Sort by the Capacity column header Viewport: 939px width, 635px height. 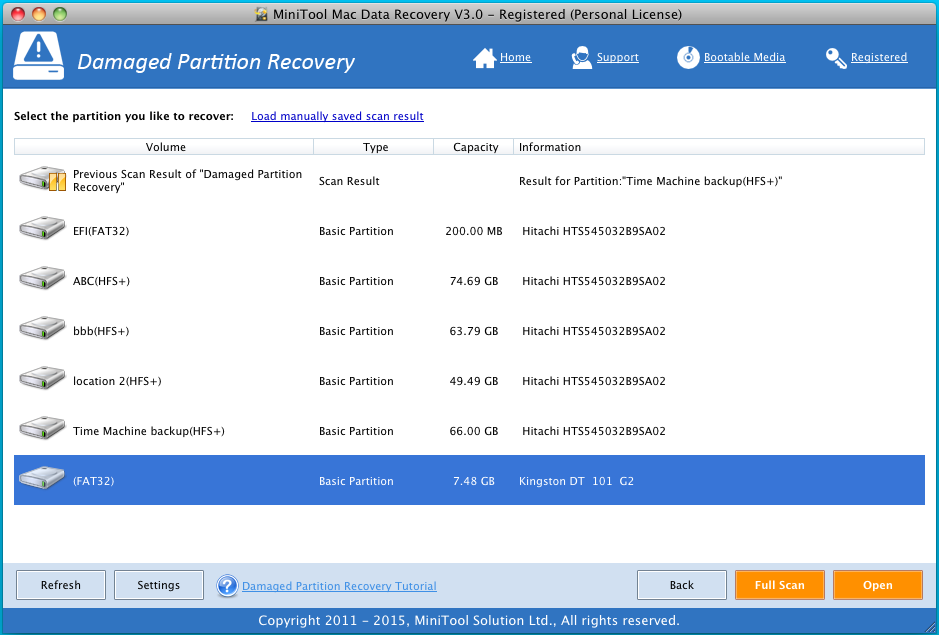coord(474,147)
